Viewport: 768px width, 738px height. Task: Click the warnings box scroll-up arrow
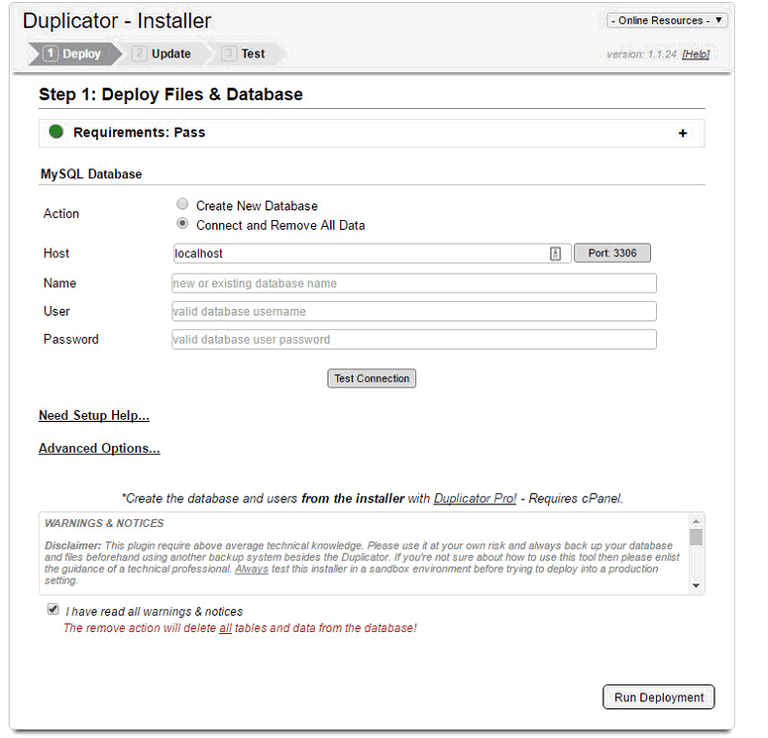[x=696, y=521]
